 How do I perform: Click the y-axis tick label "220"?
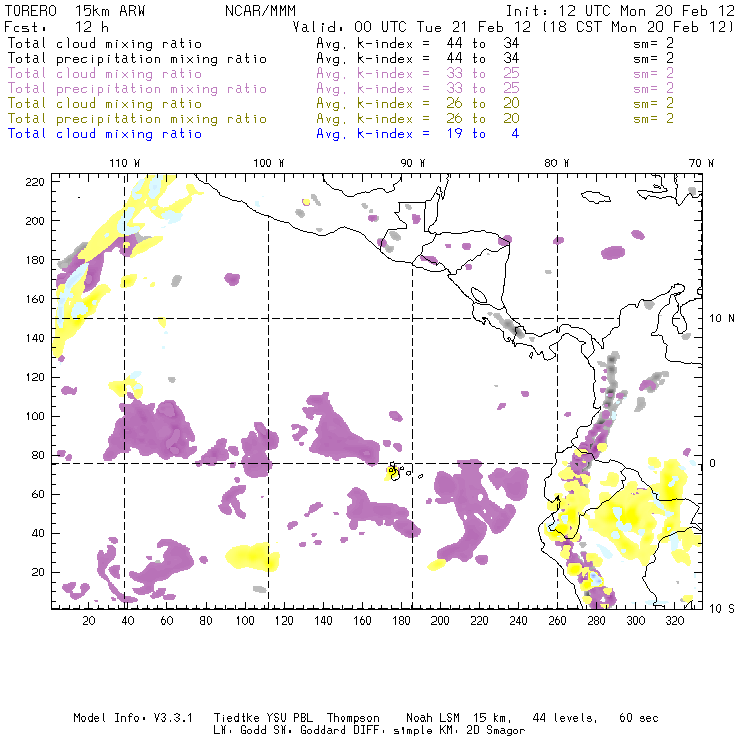pyautogui.click(x=35, y=182)
